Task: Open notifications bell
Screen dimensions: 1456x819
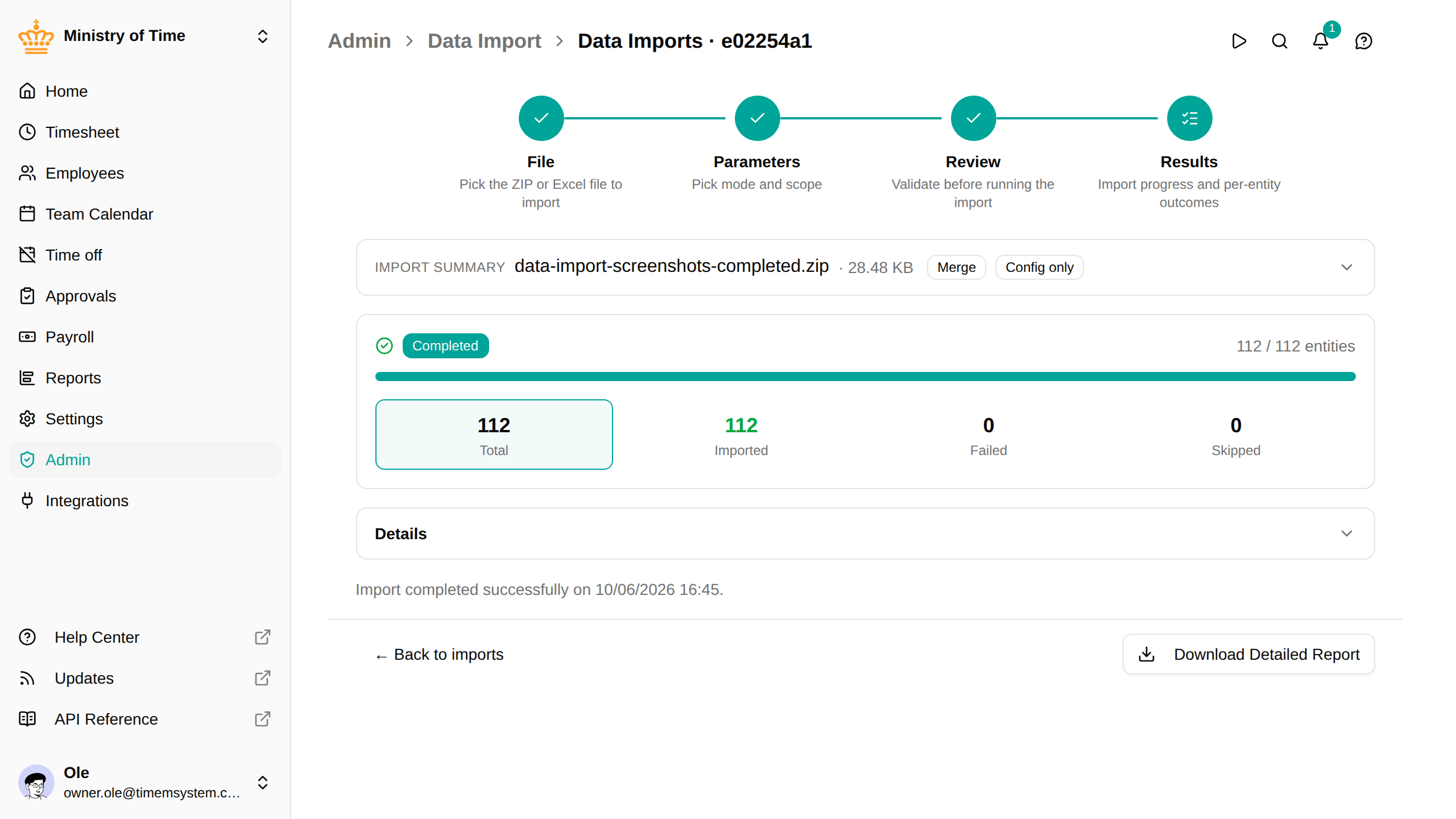Action: [1321, 41]
